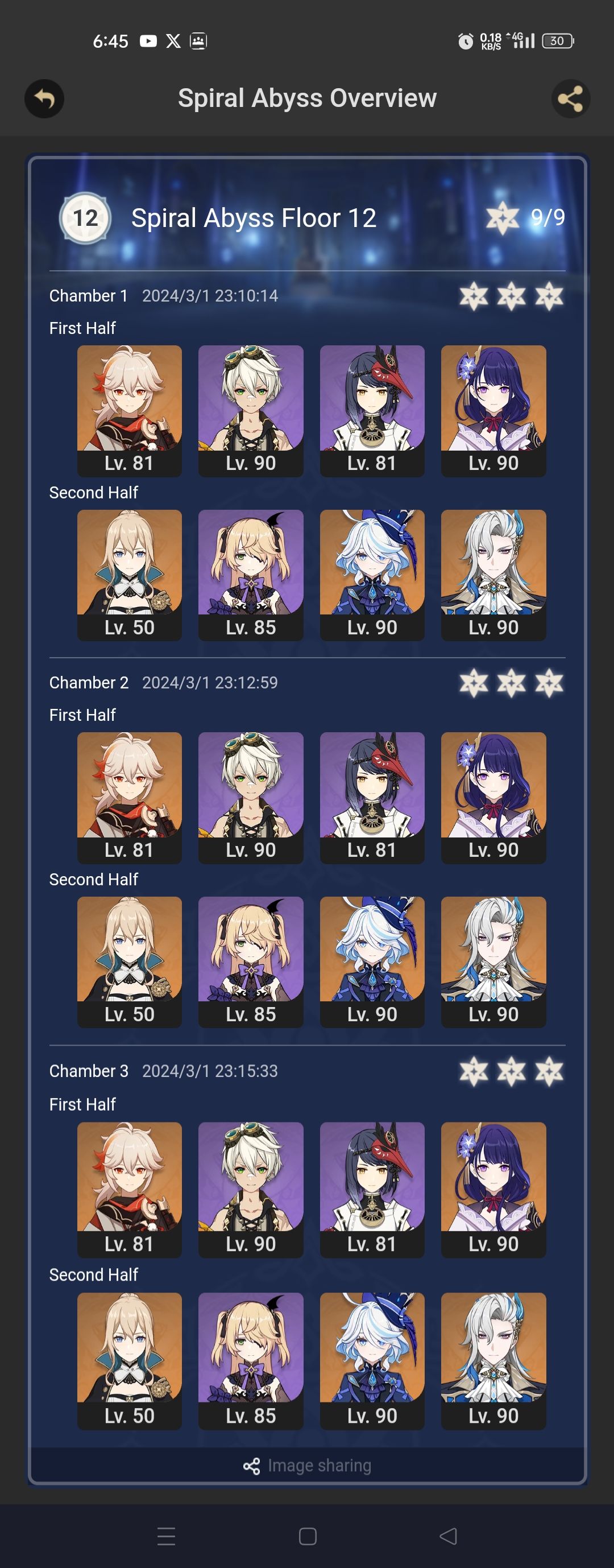Screen dimensions: 614x1568
Task: Tap the 9/9 star total icon
Action: tap(502, 218)
